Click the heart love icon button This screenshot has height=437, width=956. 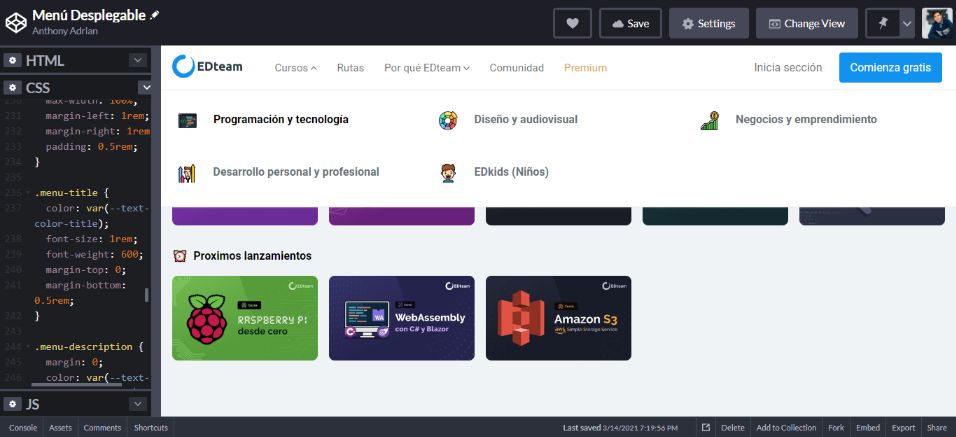572,23
